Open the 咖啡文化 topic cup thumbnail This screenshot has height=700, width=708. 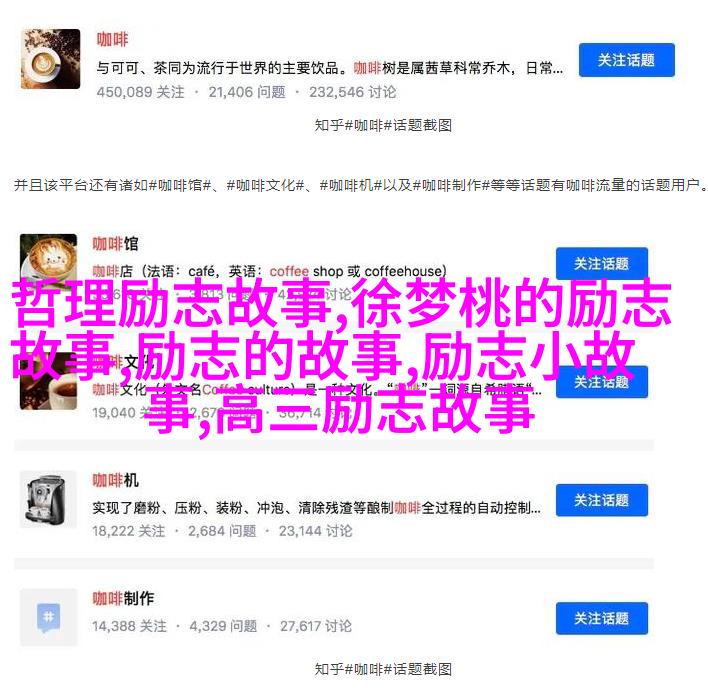click(48, 387)
